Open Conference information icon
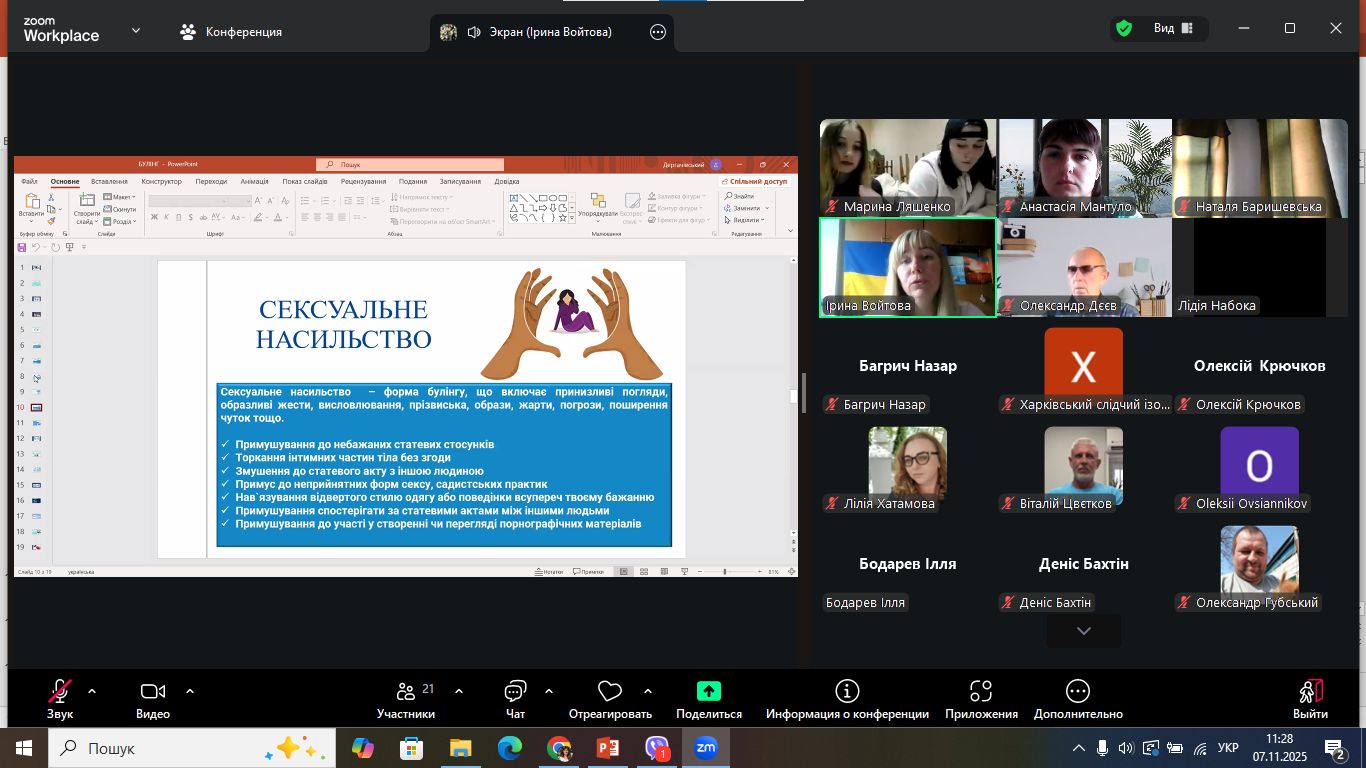Image resolution: width=1366 pixels, height=768 pixels. coord(847,691)
